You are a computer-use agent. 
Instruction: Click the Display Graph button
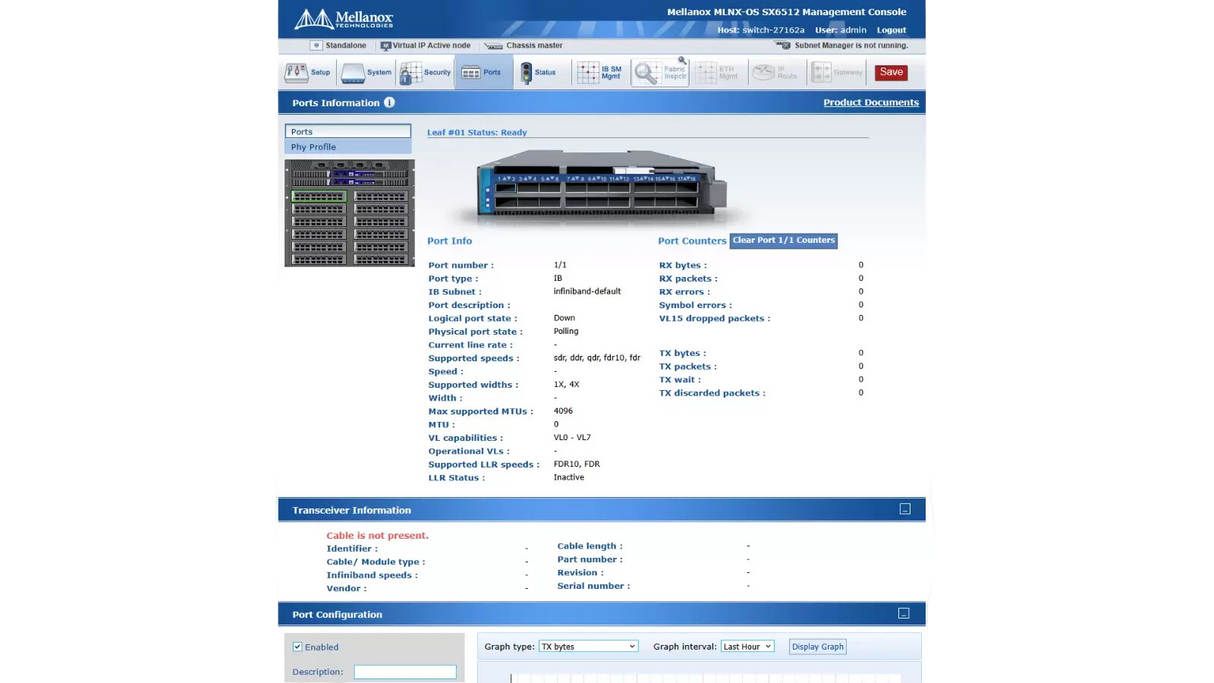click(818, 646)
